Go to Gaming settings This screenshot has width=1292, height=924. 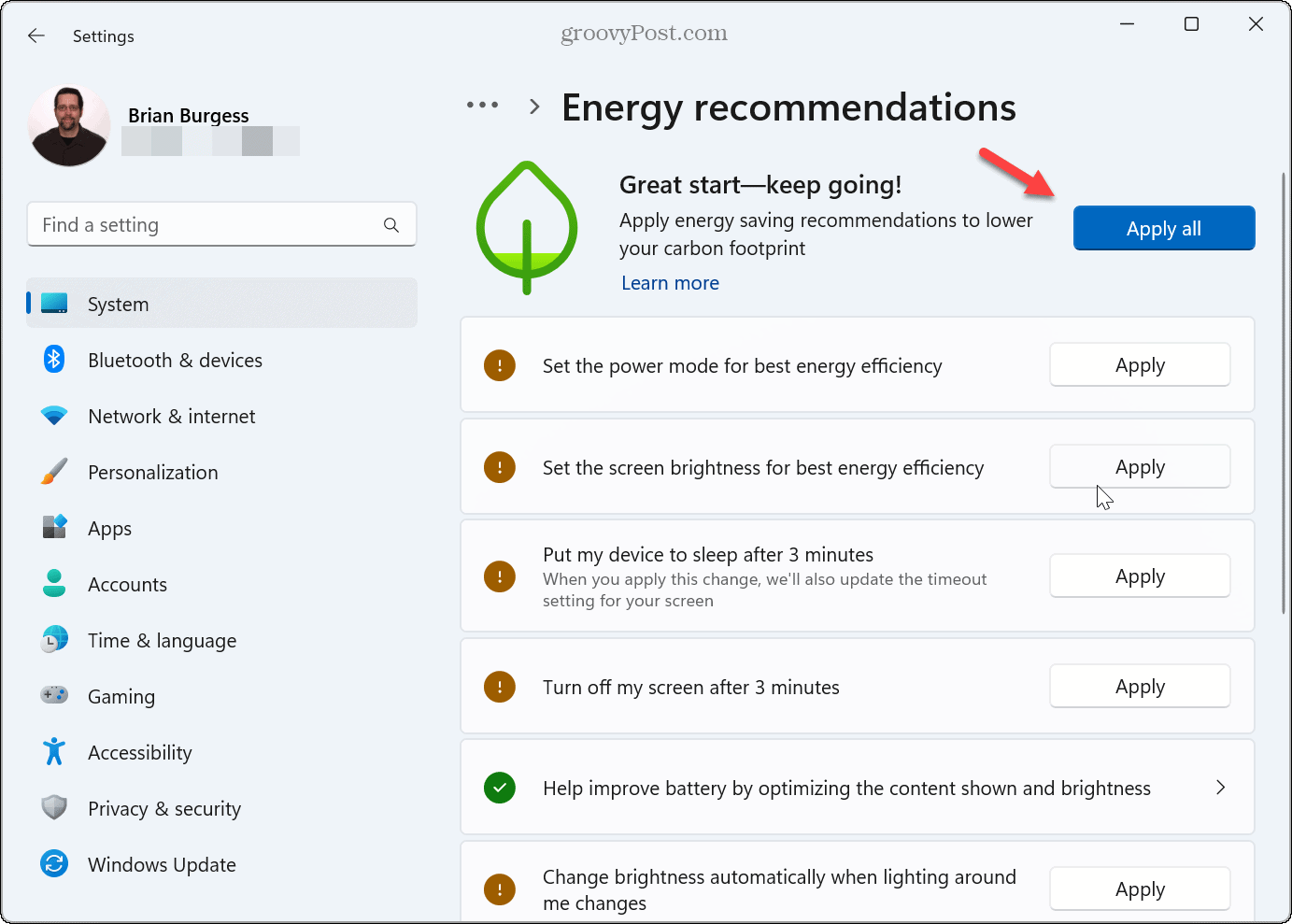coord(221,696)
